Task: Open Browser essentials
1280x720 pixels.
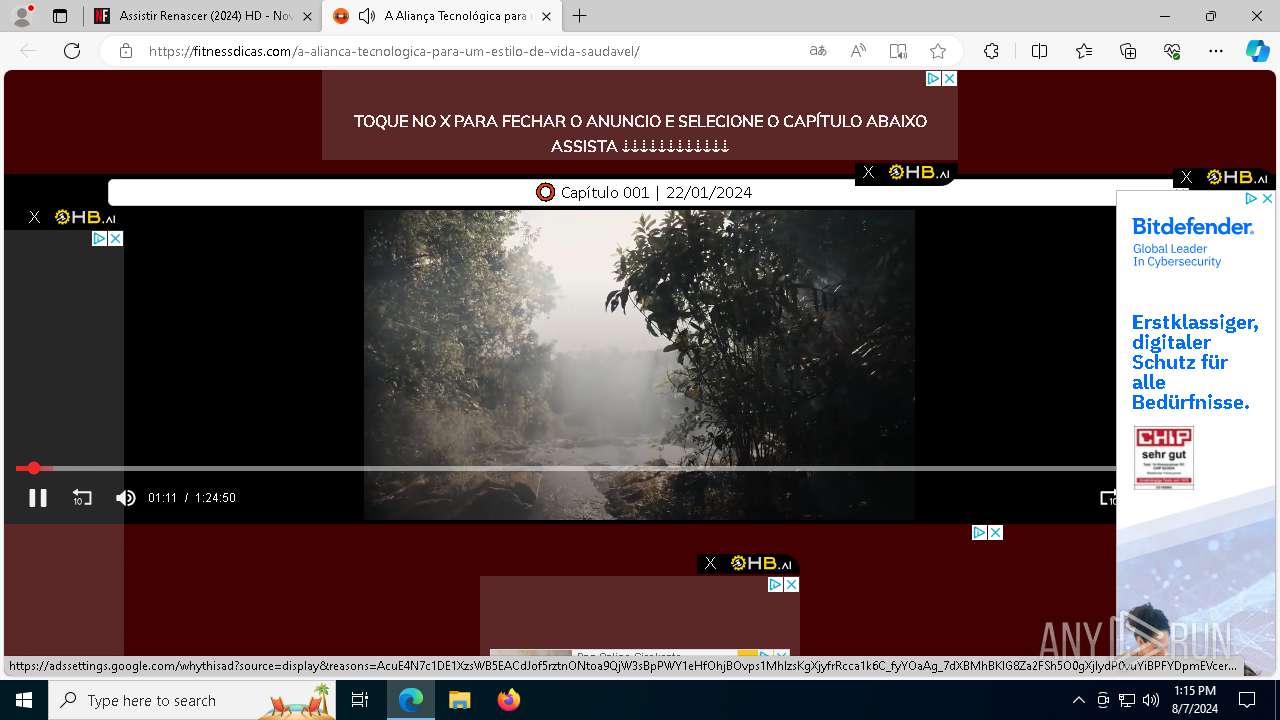Action: coord(1172,51)
